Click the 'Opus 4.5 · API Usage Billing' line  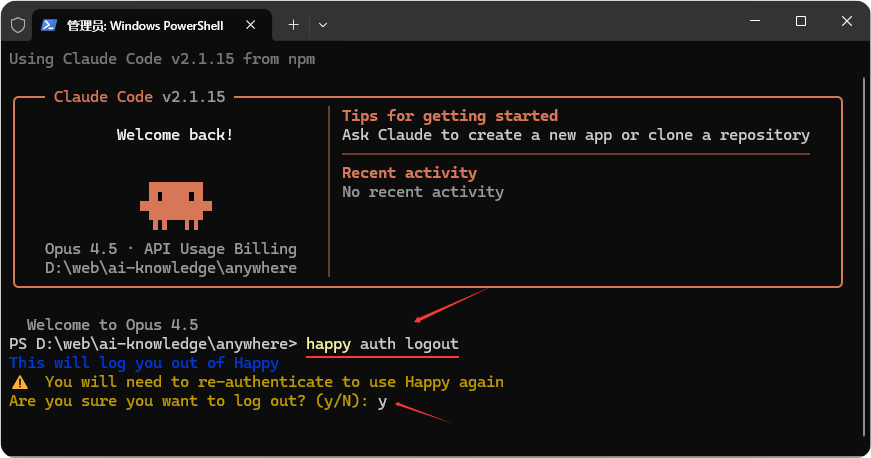click(170, 249)
